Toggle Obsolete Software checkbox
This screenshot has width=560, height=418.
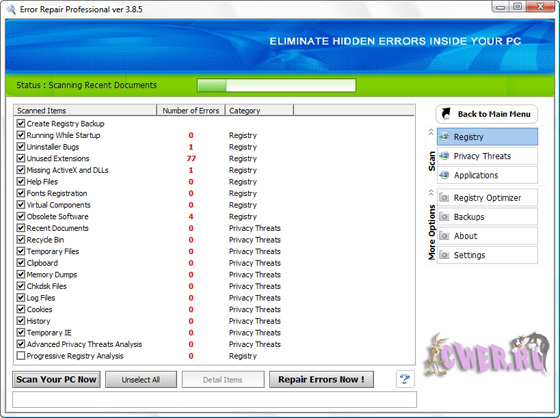tap(21, 217)
